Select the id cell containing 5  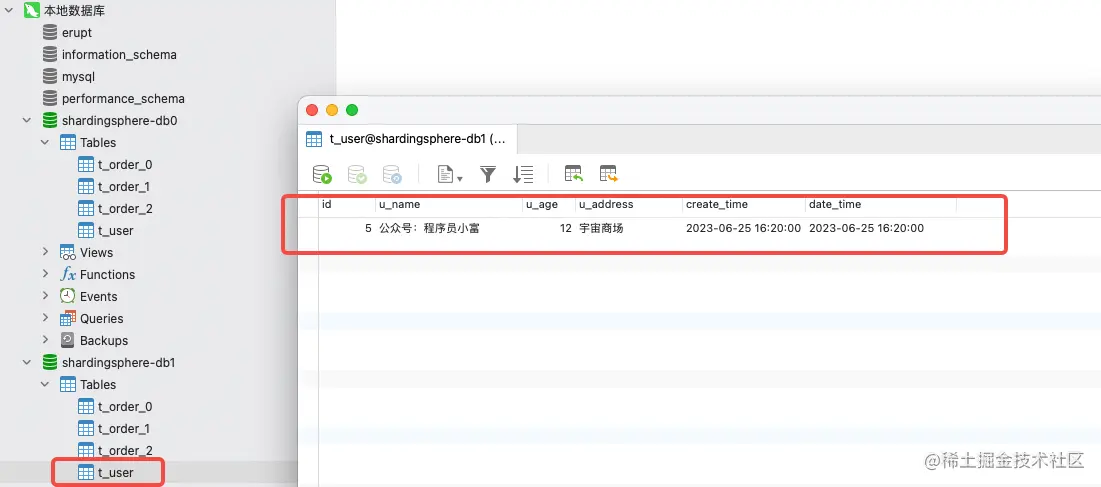[347, 228]
